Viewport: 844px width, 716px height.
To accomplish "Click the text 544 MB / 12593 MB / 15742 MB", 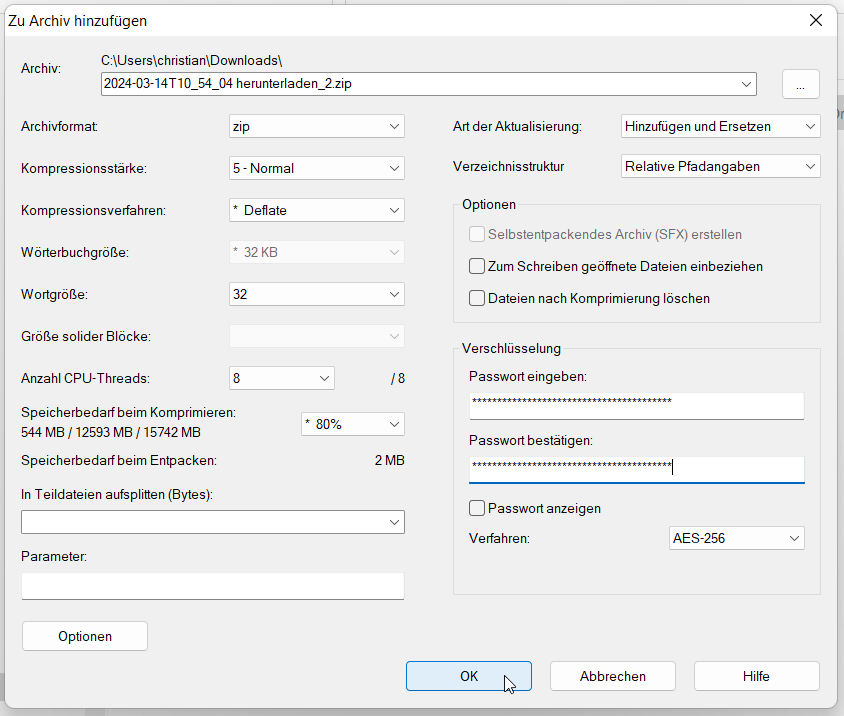I will click(x=111, y=432).
